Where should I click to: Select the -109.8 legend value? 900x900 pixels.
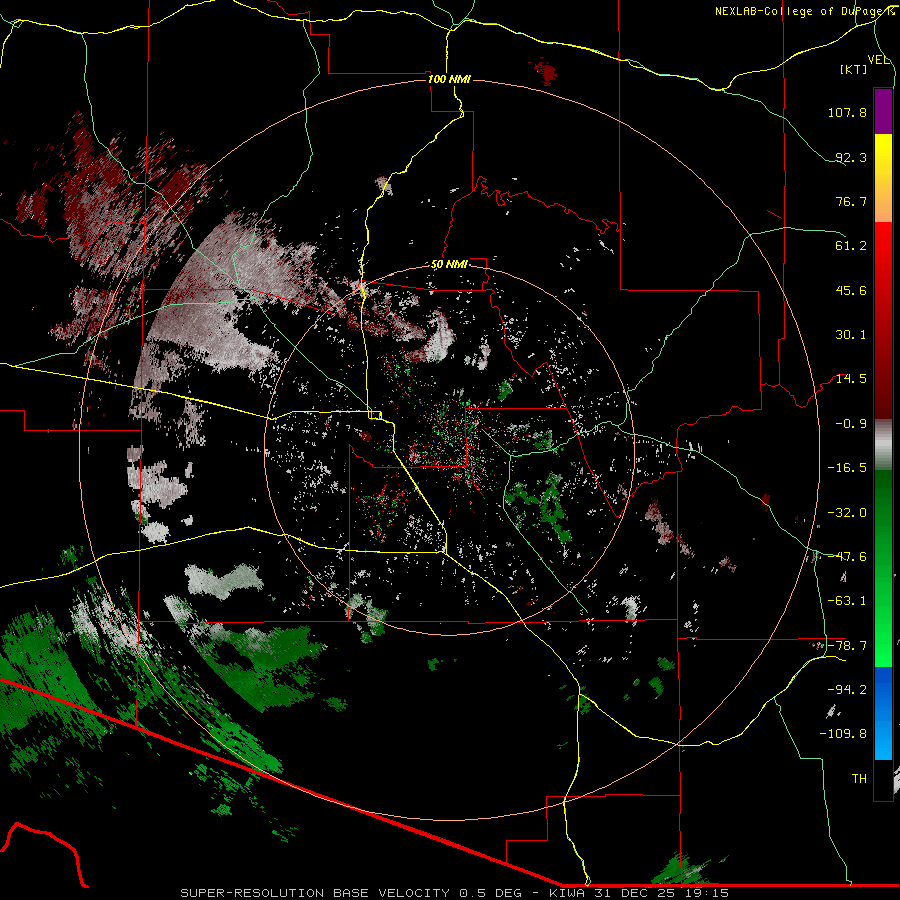click(x=844, y=734)
